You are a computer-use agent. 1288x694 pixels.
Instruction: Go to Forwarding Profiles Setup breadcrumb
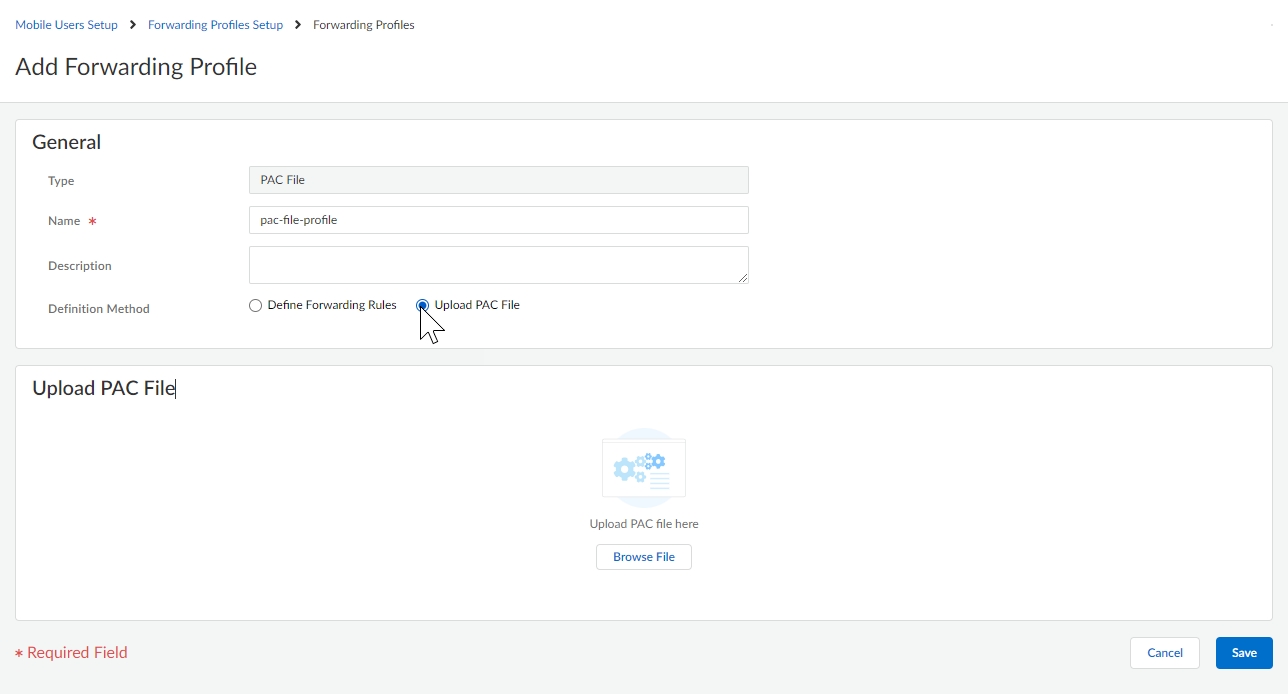click(215, 25)
